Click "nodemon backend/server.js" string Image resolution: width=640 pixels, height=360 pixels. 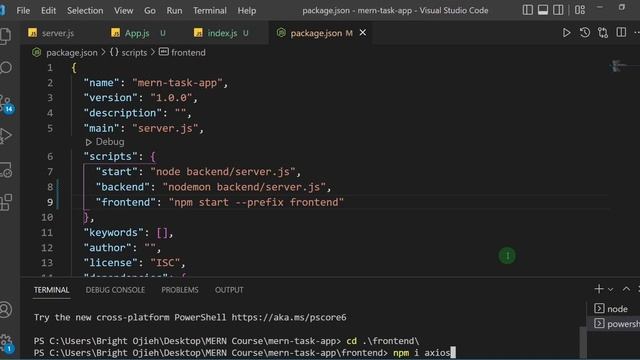pyautogui.click(x=244, y=187)
